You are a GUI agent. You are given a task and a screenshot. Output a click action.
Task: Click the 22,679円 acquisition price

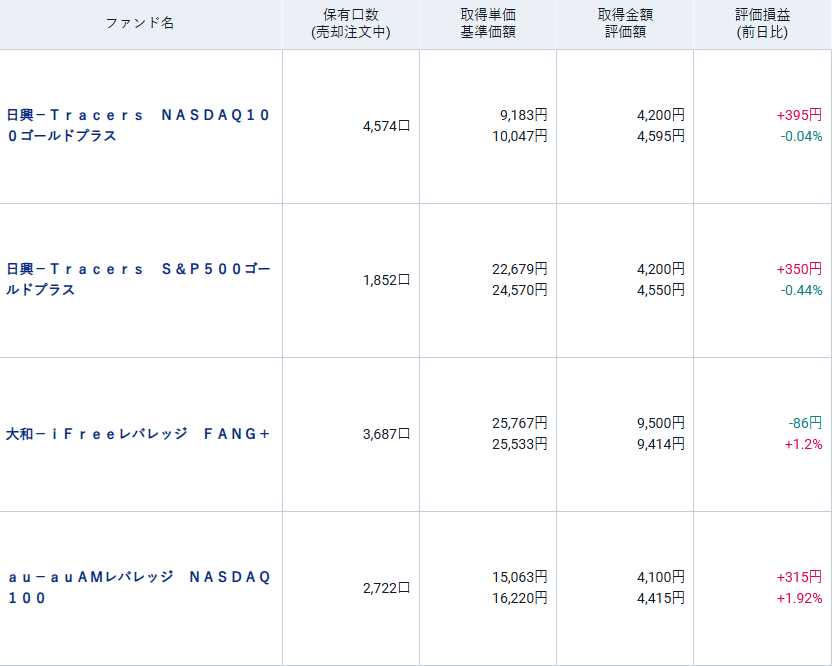point(519,269)
